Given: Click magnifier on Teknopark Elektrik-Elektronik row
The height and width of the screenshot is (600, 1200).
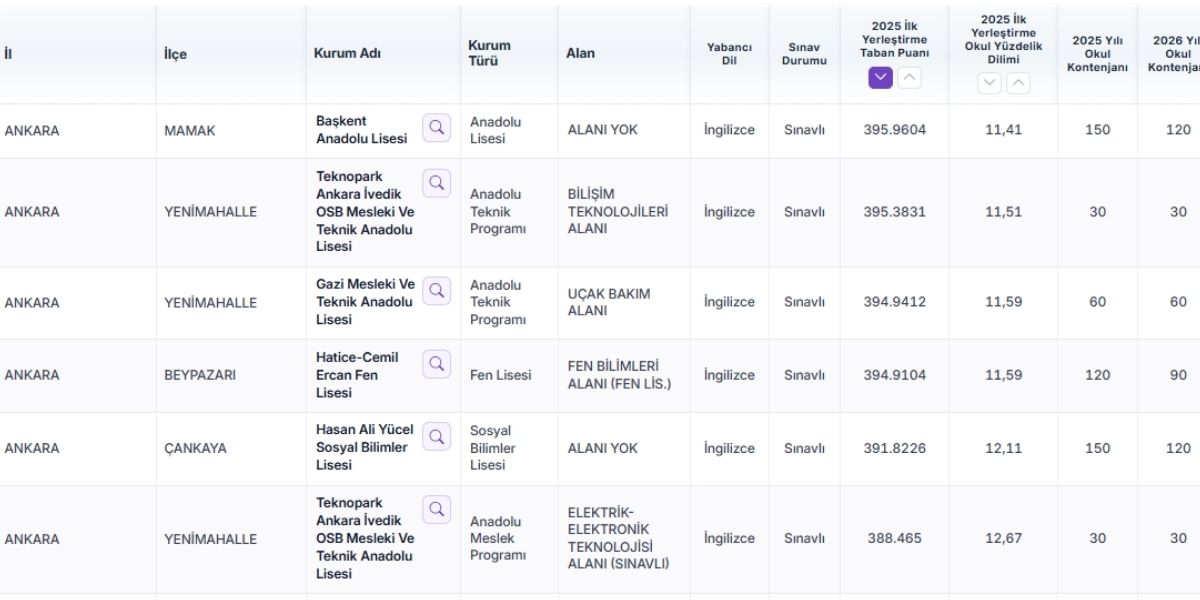Looking at the screenshot, I should click(x=437, y=510).
